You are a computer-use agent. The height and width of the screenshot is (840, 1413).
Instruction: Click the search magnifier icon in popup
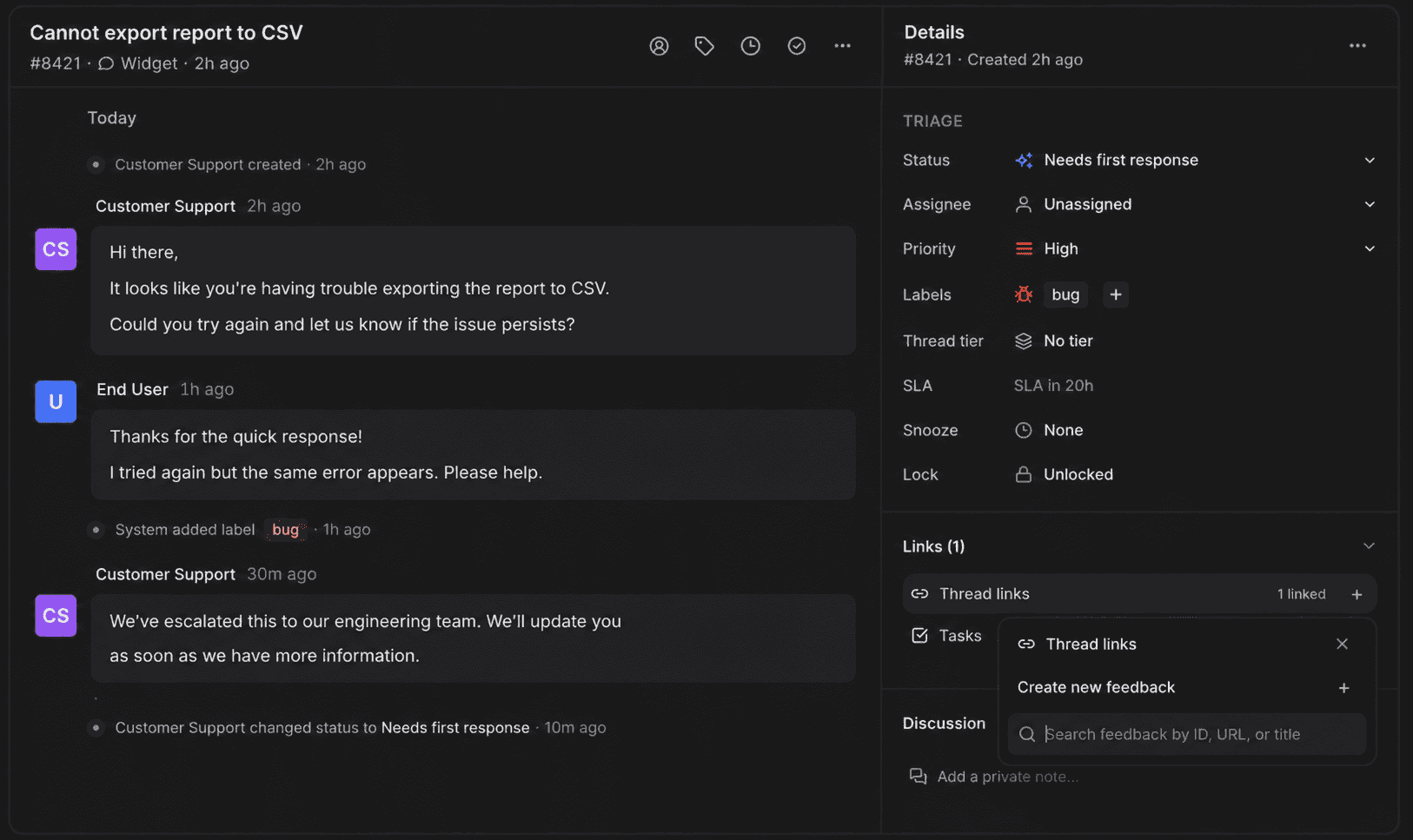pyautogui.click(x=1026, y=734)
